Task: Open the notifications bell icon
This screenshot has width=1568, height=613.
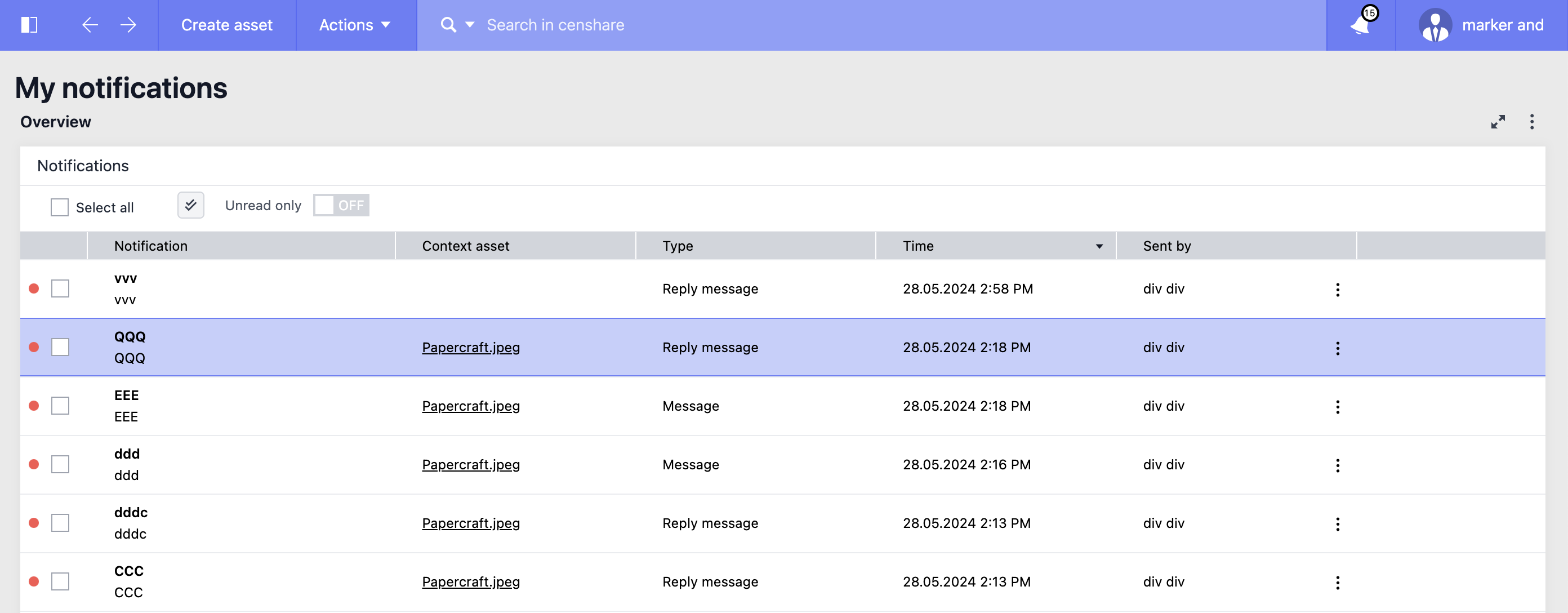Action: click(x=1360, y=25)
